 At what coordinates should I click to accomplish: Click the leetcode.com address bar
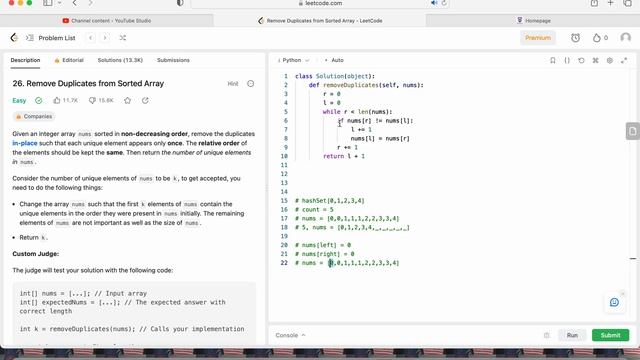[320, 3]
